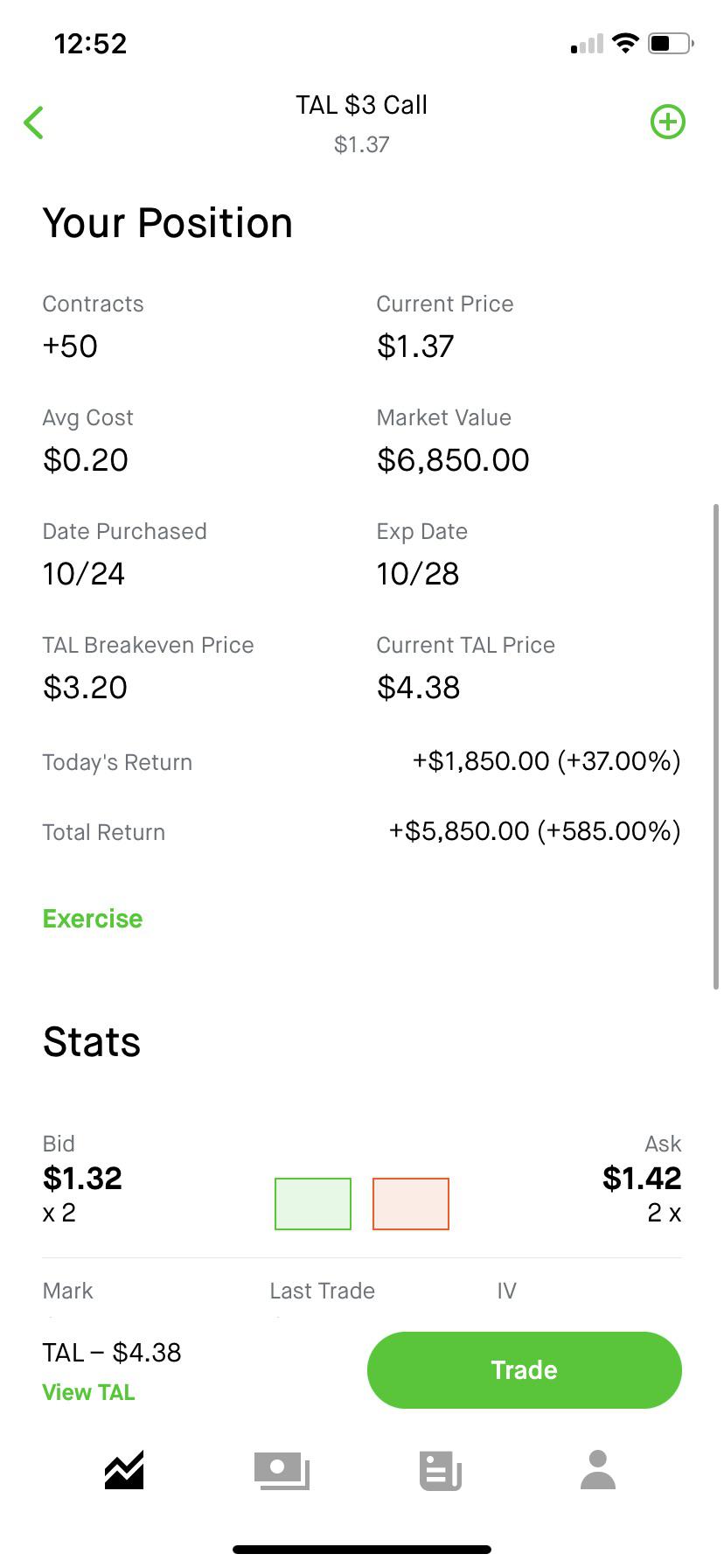Image resolution: width=724 pixels, height=1568 pixels.
Task: Tap the Ask price $1.42
Action: [x=642, y=1179]
